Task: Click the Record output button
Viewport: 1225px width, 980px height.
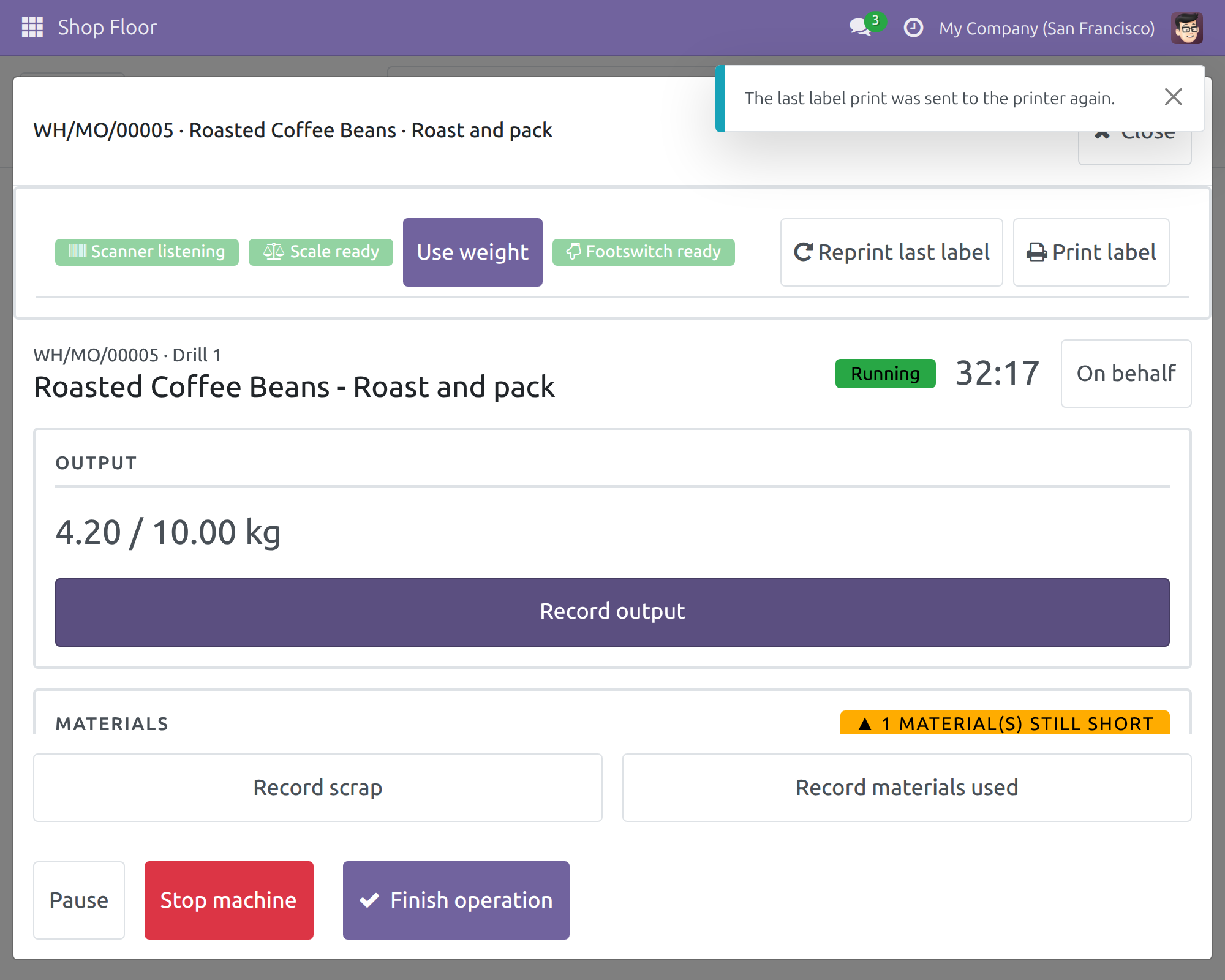Action: tap(612, 612)
